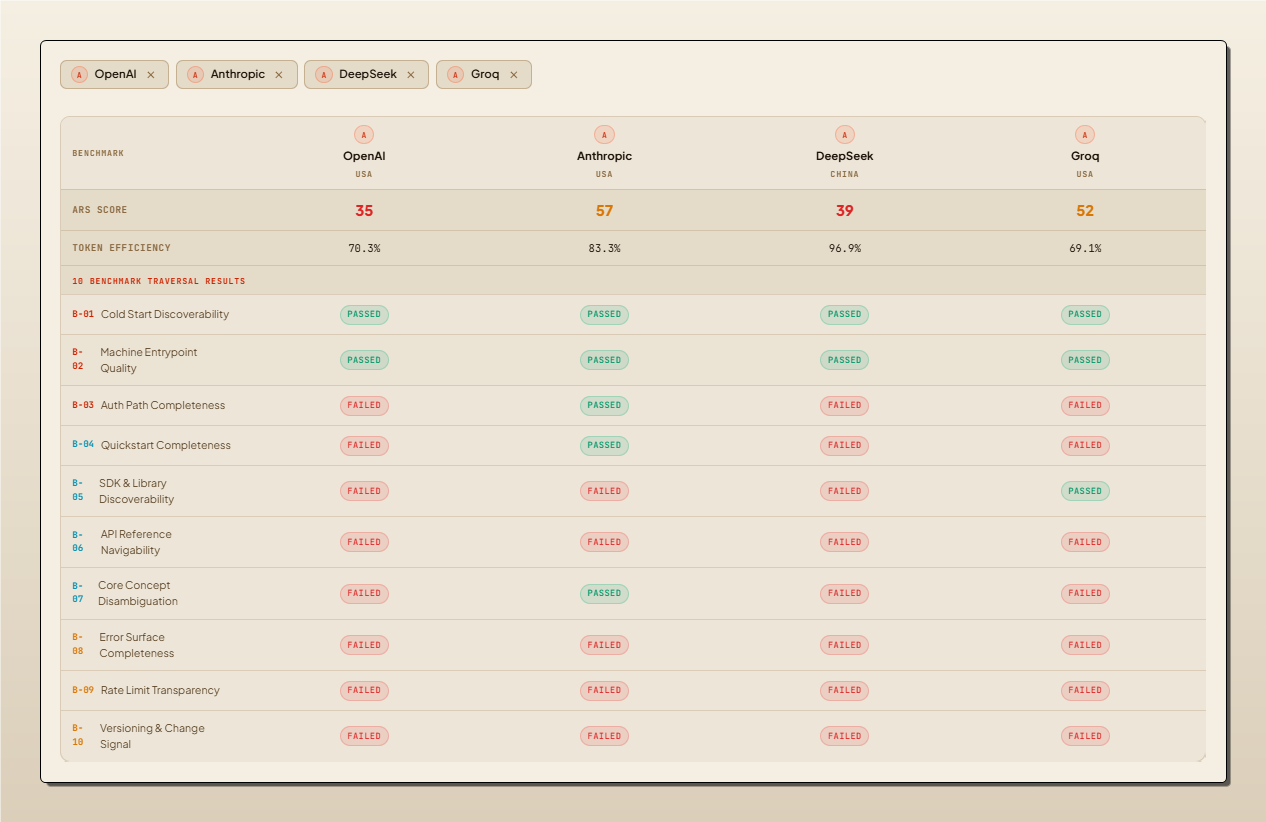Open the B-06 API Reference Navigability row
This screenshot has height=822, width=1266.
coord(633,542)
